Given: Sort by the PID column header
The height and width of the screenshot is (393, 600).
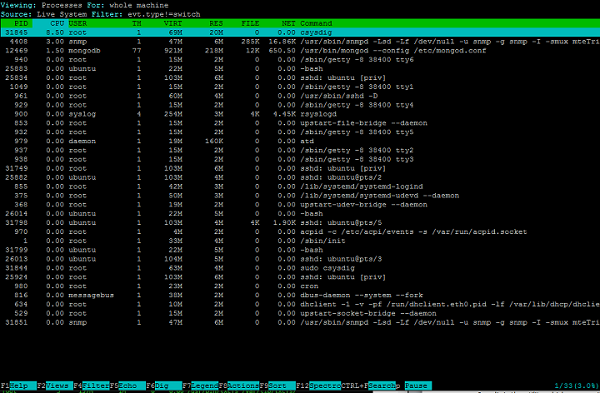Looking at the screenshot, I should point(21,23).
